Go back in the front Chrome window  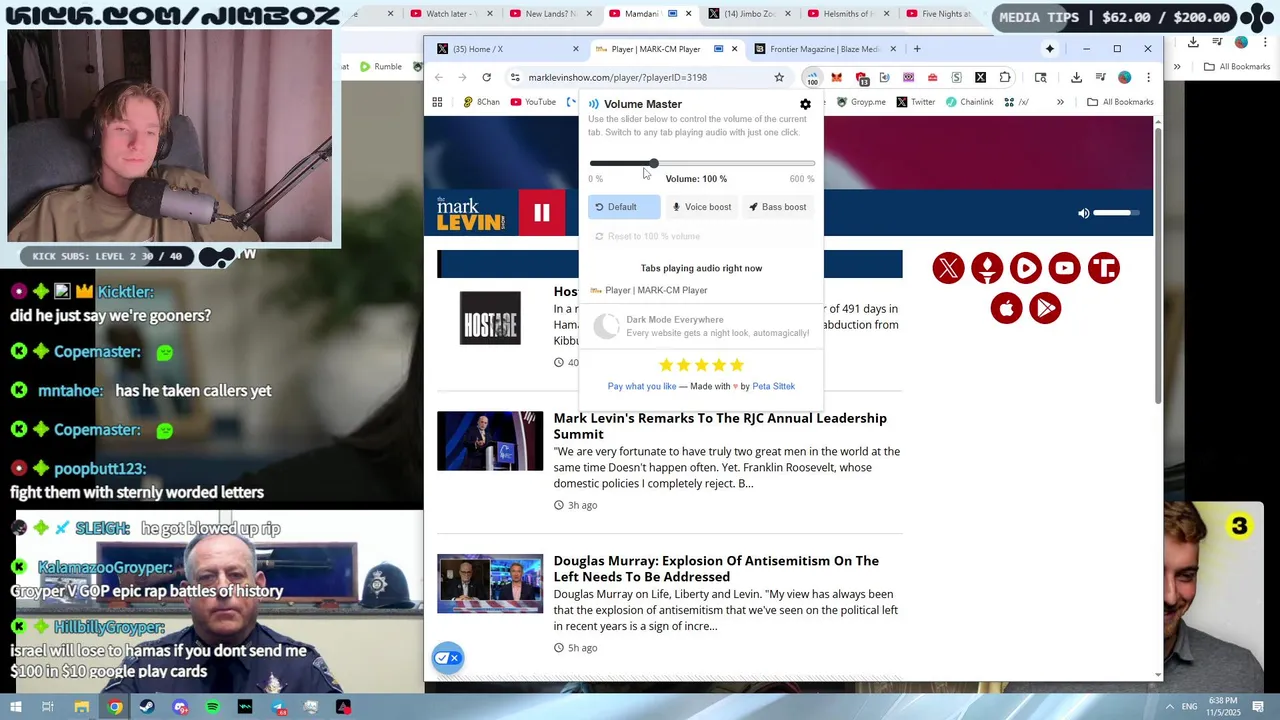(438, 77)
